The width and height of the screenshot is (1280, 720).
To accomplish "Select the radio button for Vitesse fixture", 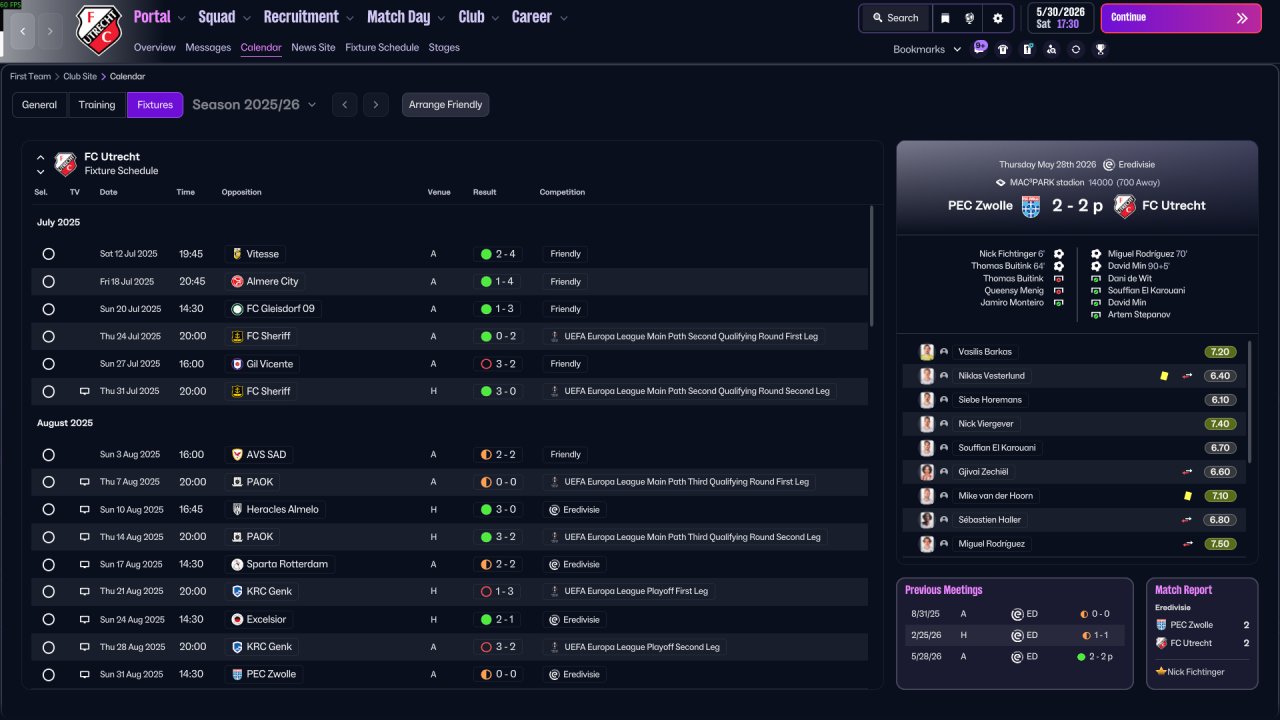I will (x=48, y=254).
